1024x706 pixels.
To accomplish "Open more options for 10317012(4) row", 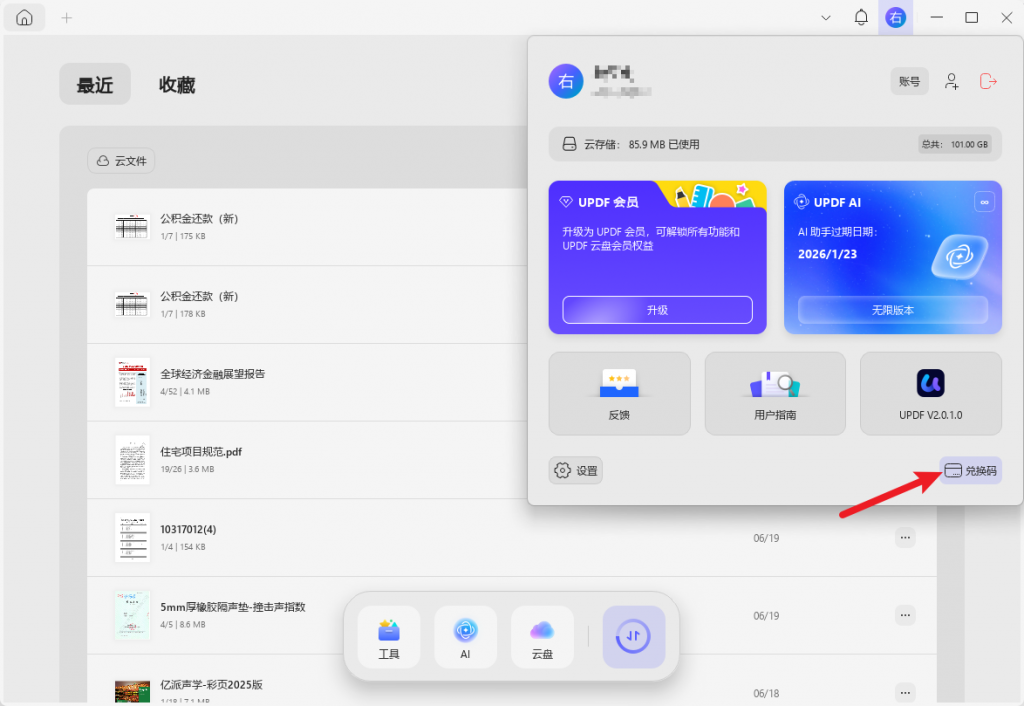I will click(x=904, y=538).
